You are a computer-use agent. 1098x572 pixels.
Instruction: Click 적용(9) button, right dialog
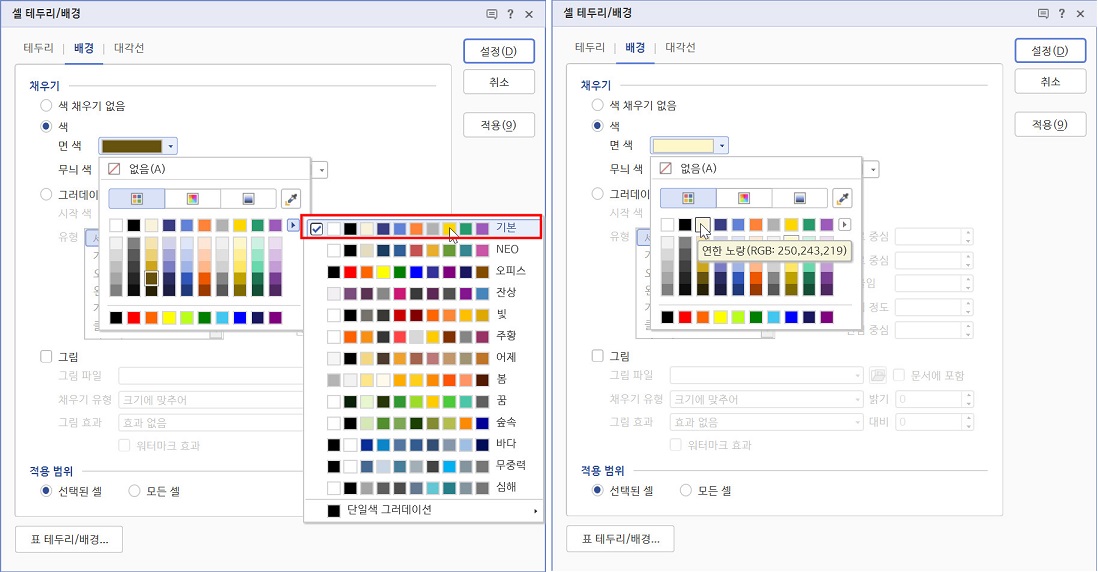[x=1050, y=124]
